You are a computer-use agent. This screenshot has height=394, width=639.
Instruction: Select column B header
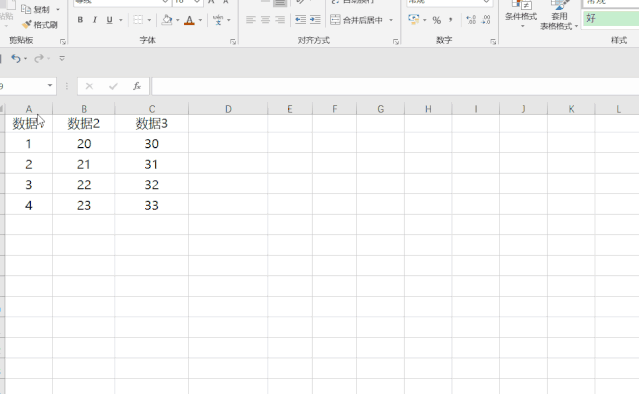84,109
